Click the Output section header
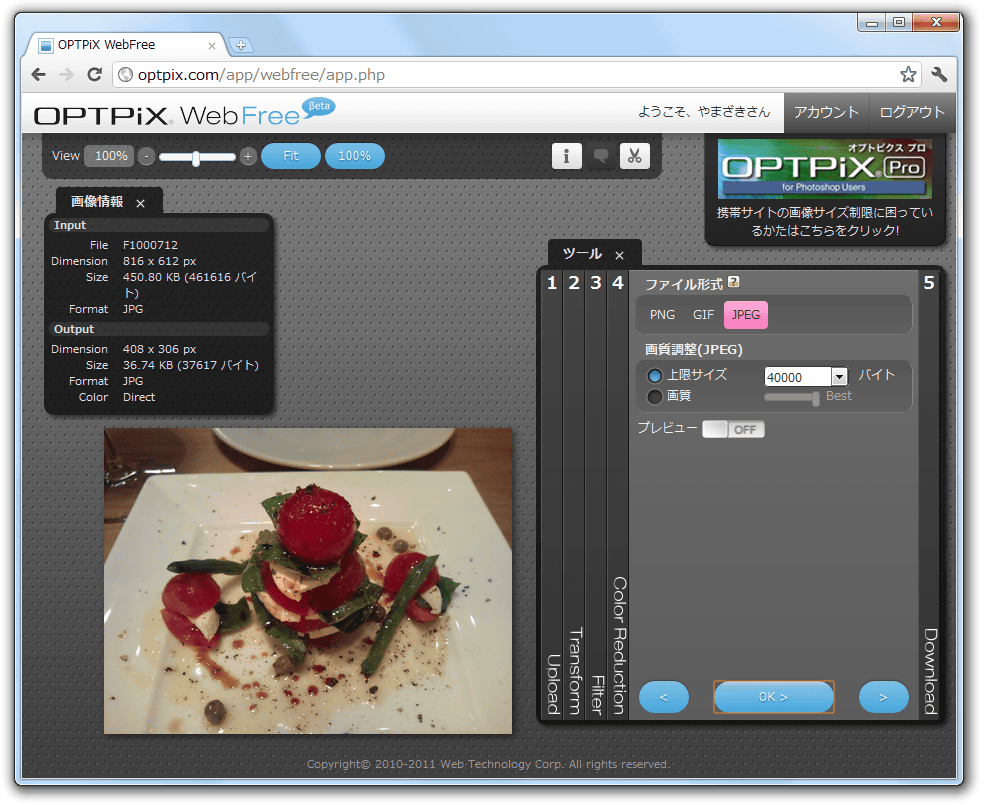The height and width of the screenshot is (805, 985). [158, 329]
